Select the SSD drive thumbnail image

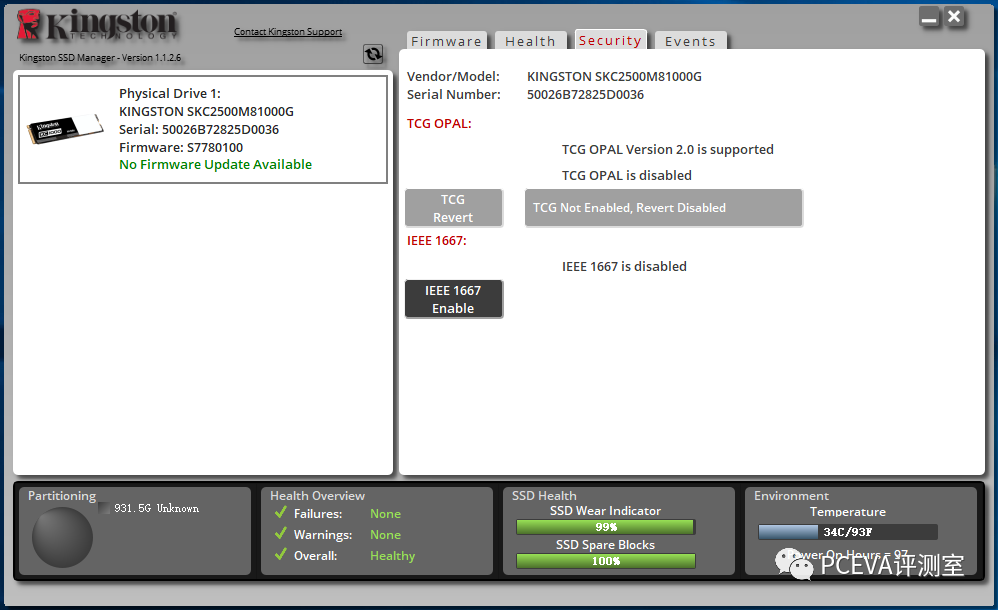[x=65, y=129]
